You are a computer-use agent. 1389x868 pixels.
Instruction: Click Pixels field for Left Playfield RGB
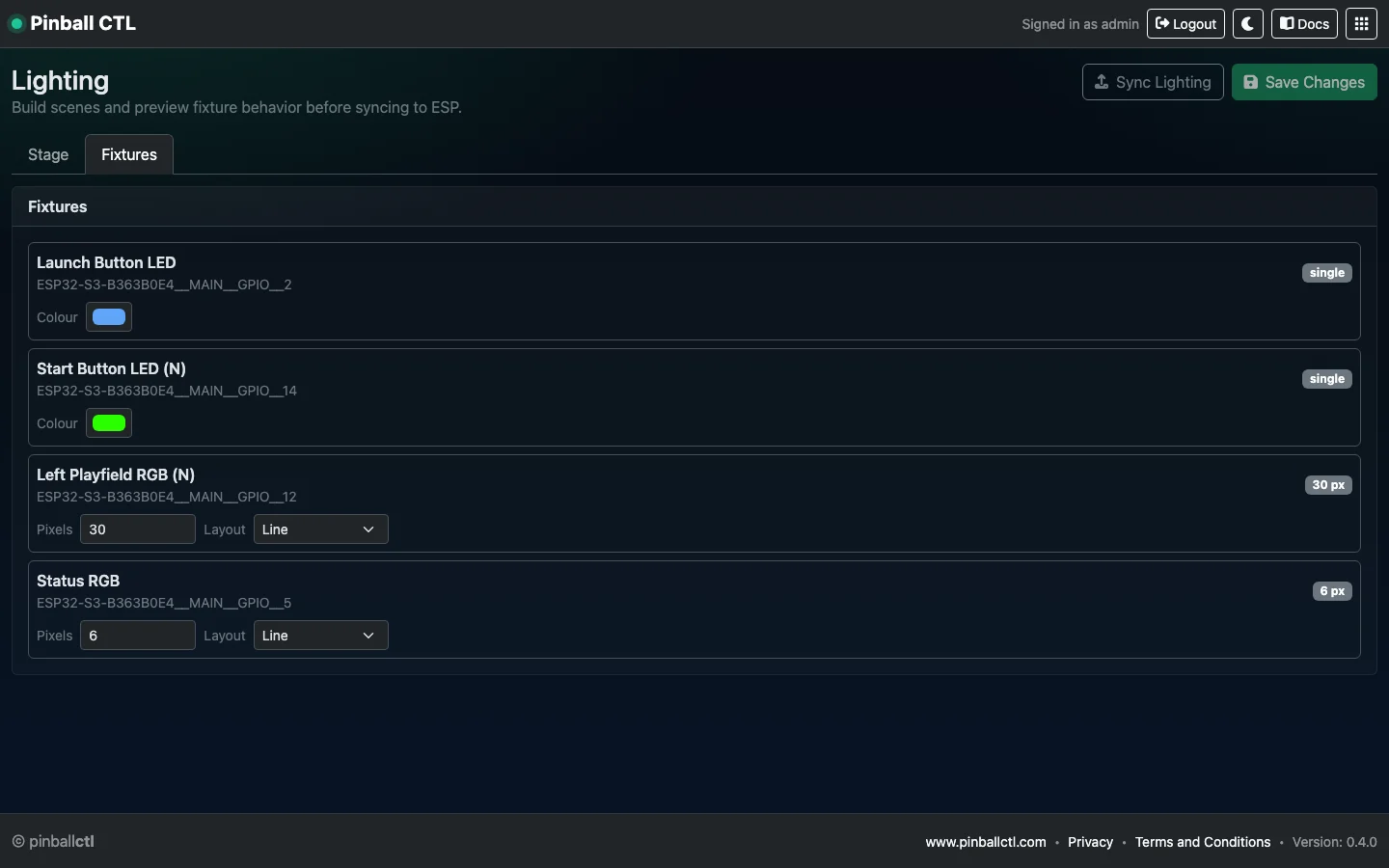click(x=137, y=529)
